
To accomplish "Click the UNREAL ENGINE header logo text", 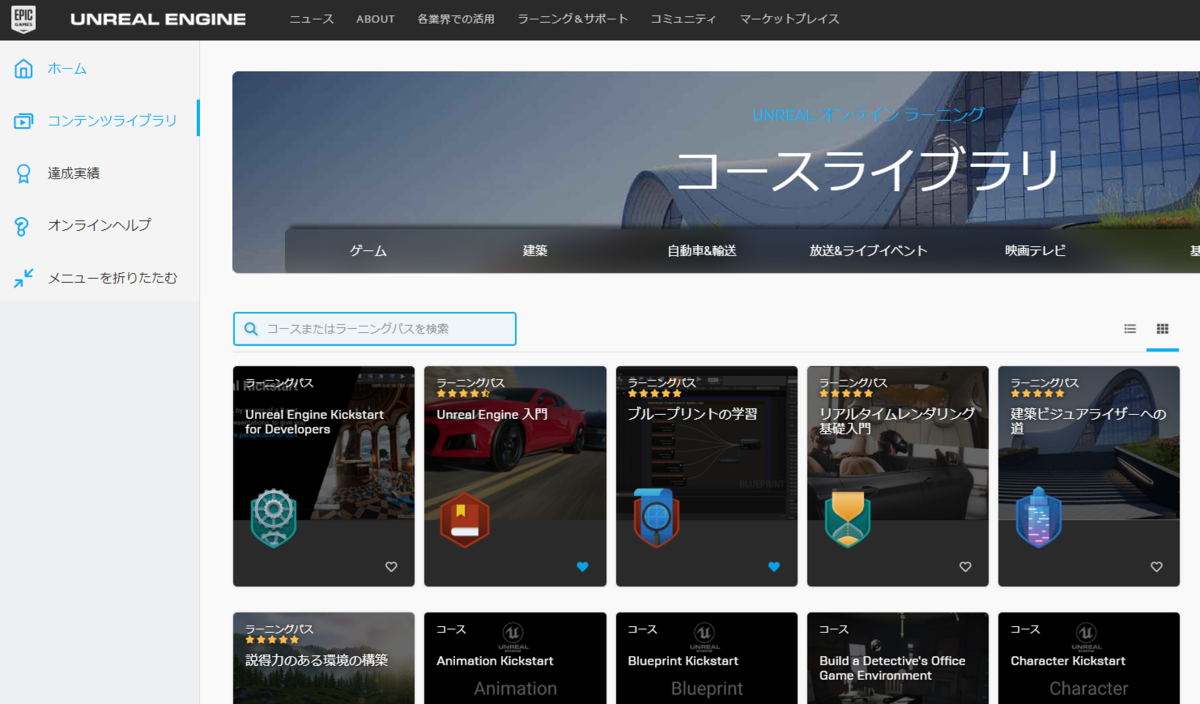I will pos(158,19).
